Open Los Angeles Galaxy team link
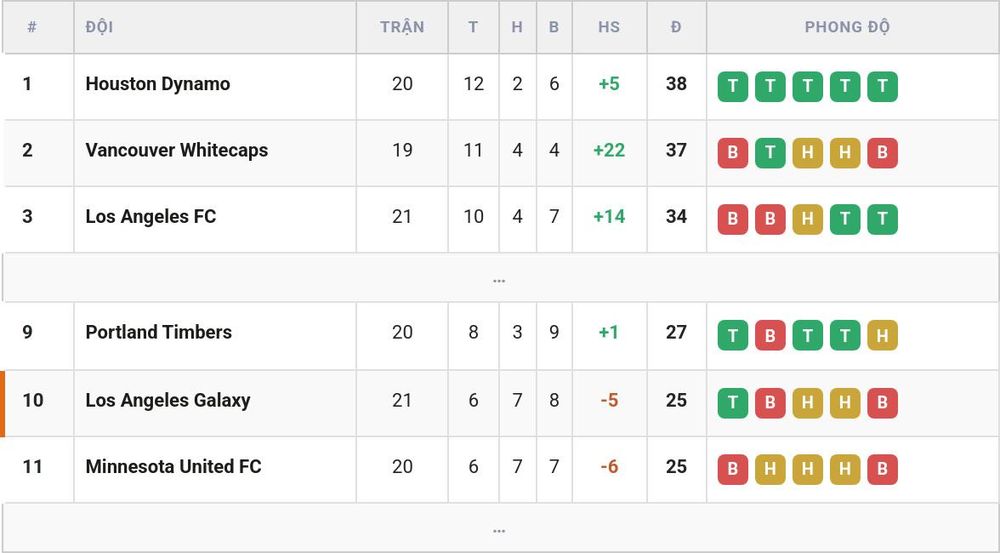 (168, 401)
